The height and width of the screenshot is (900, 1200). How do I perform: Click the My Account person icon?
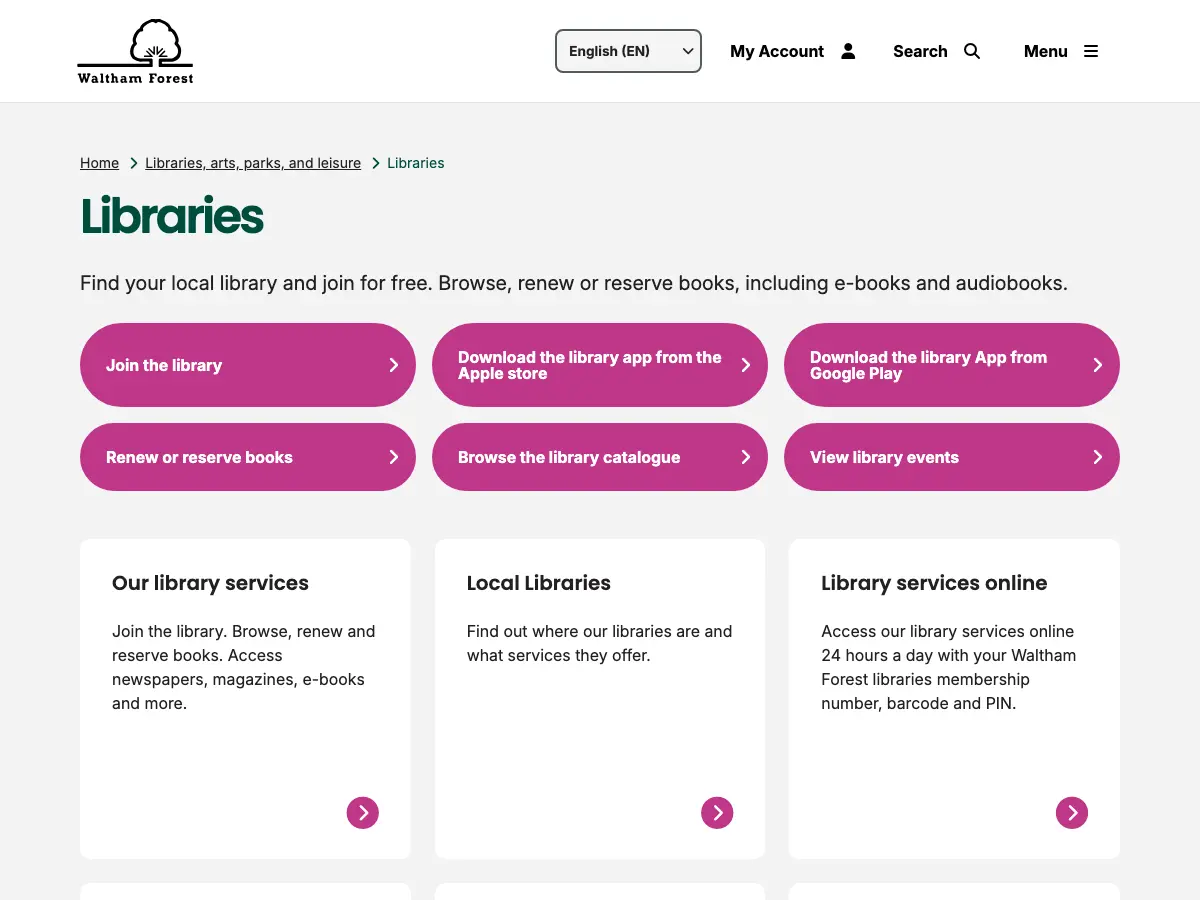point(848,51)
